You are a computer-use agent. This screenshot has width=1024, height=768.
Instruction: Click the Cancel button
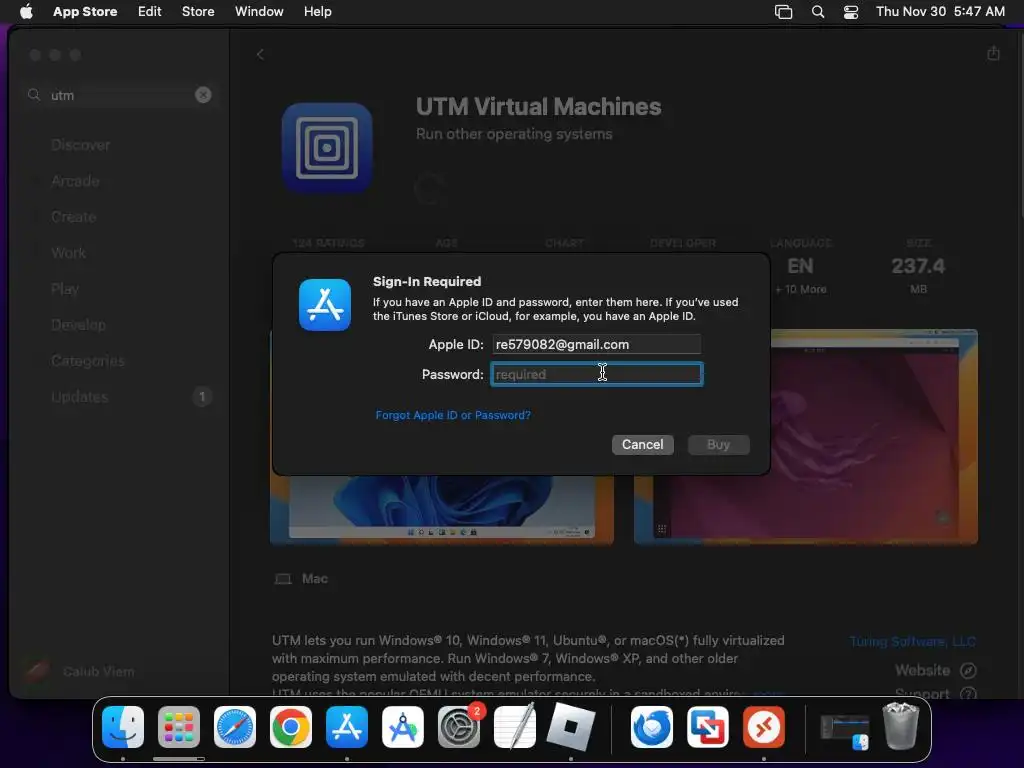643,445
